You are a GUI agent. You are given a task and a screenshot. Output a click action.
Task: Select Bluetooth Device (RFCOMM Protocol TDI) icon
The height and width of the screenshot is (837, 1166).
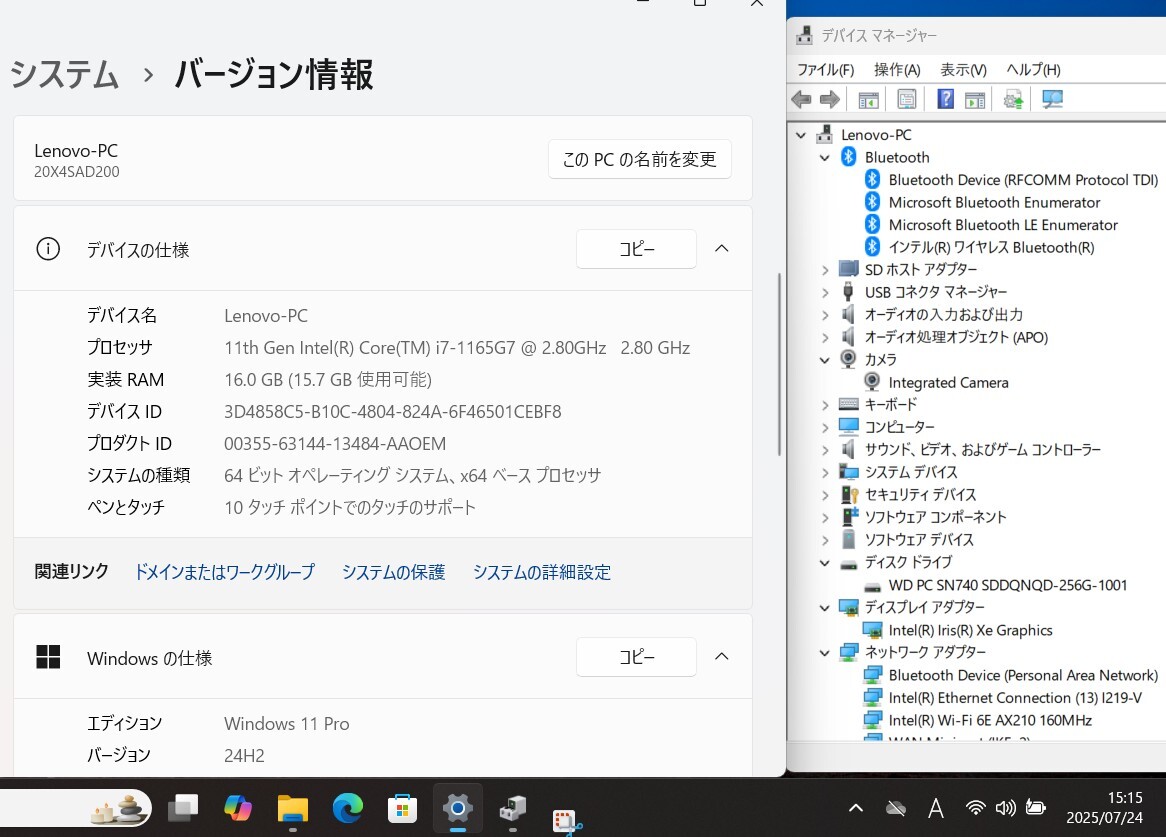pyautogui.click(x=872, y=179)
